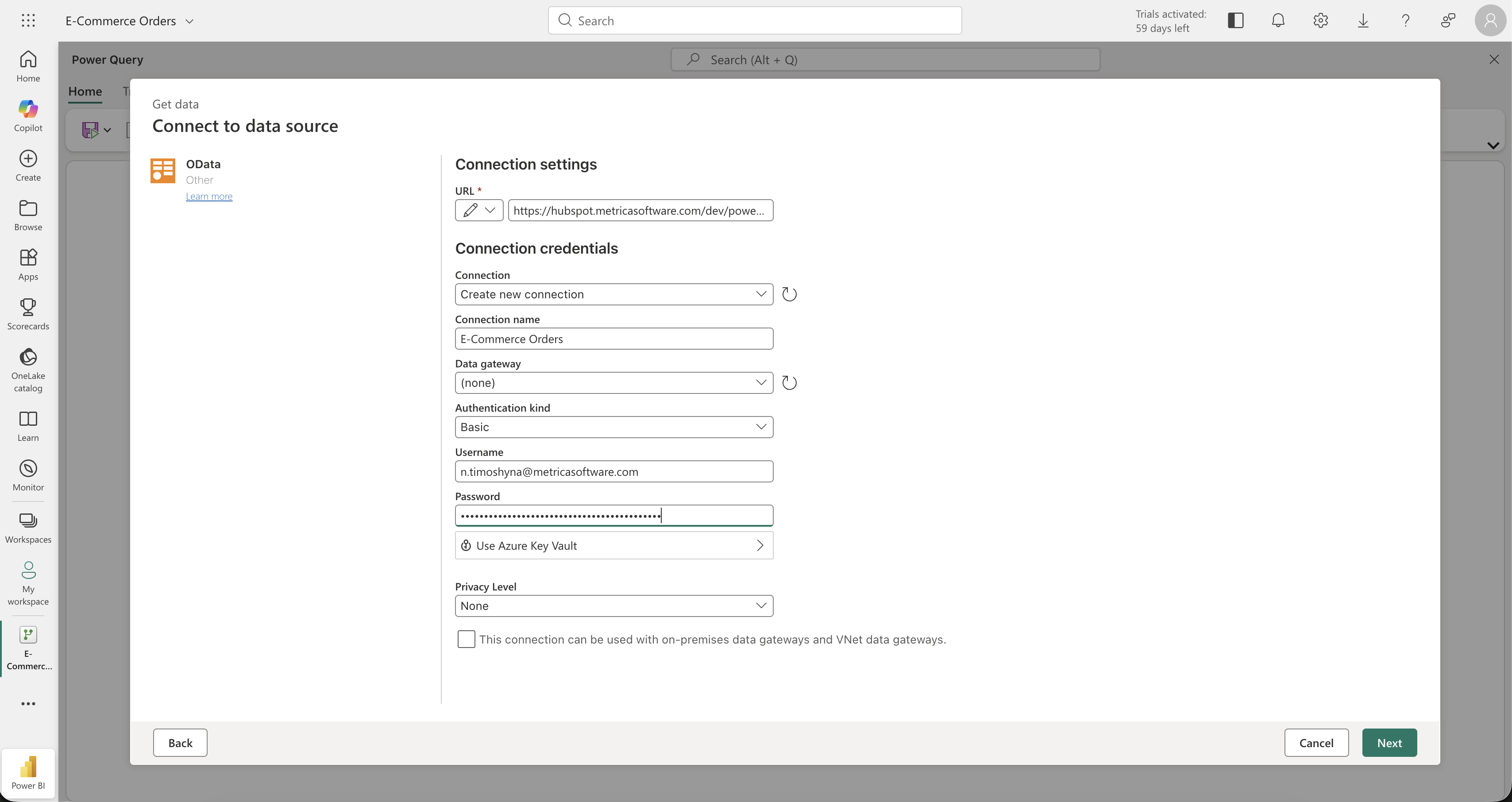This screenshot has height=802, width=1512.
Task: Click Trials activated 59 days left
Action: 1170,21
